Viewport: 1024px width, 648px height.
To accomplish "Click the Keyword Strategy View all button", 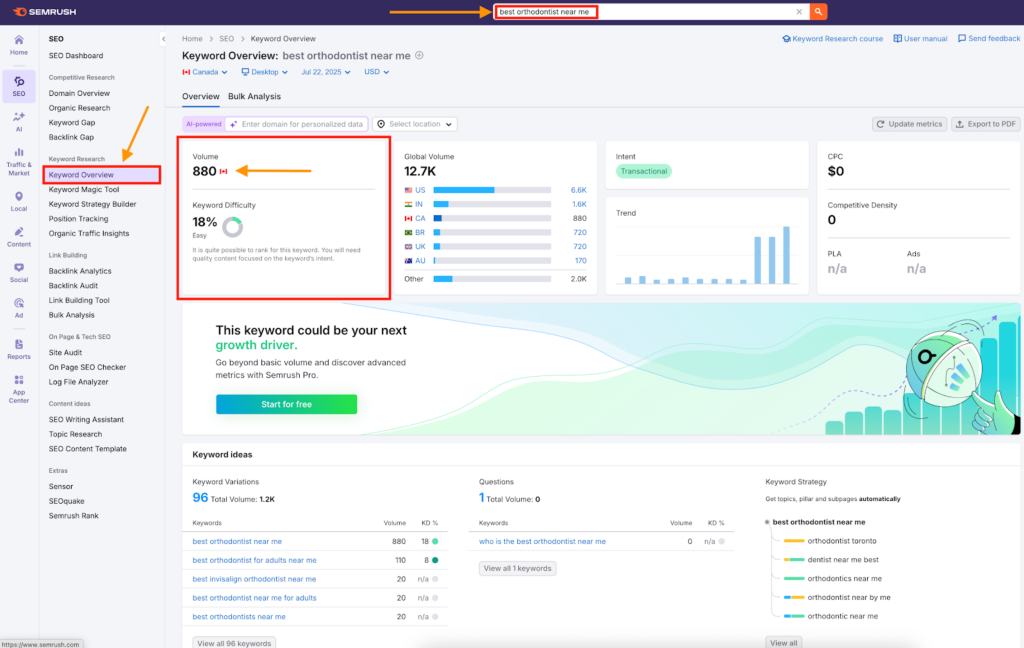I will (x=783, y=643).
